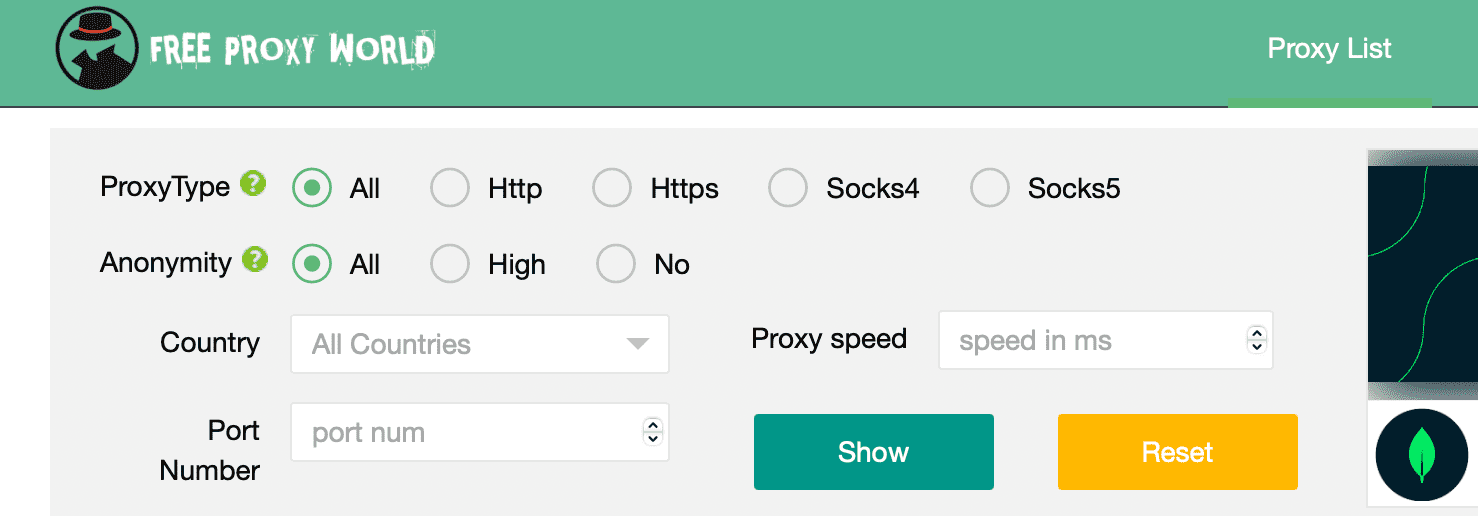Image resolution: width=1478 pixels, height=516 pixels.
Task: Choose the Socks4 proxy type
Action: coord(788,188)
